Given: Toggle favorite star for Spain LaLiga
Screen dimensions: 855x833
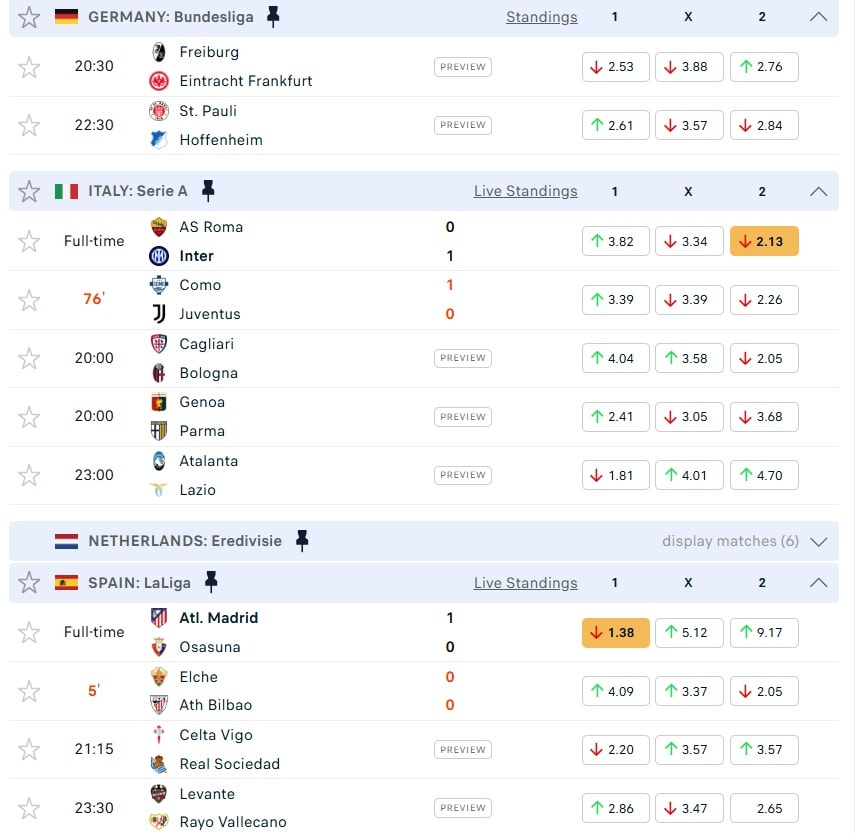Looking at the screenshot, I should (x=30, y=583).
